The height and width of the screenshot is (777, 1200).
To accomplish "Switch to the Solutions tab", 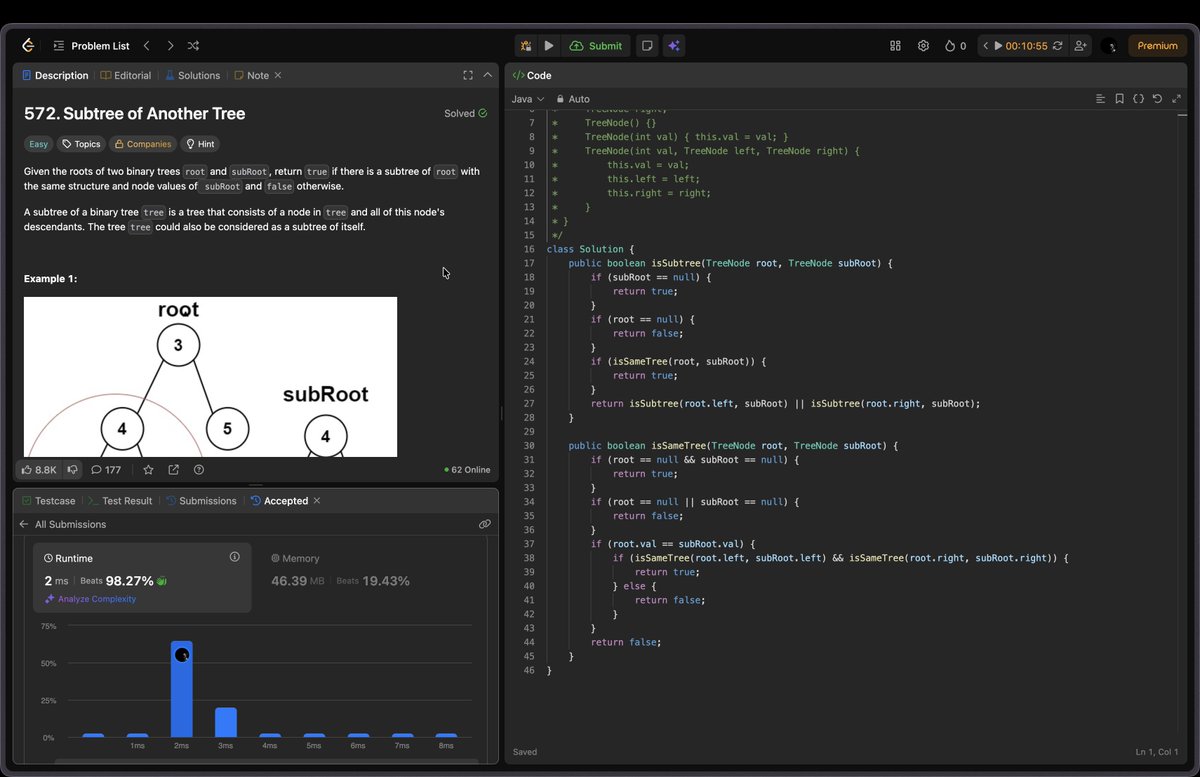I will pyautogui.click(x=192, y=75).
